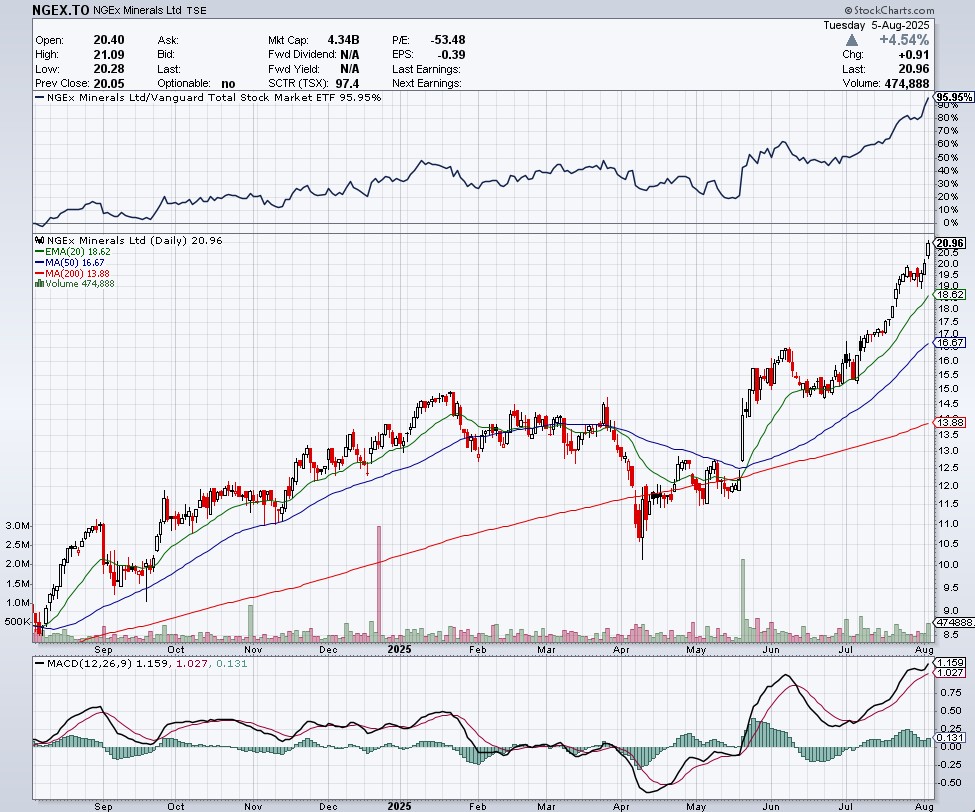
Task: Click the Optionable value 'no'
Action: (x=228, y=83)
